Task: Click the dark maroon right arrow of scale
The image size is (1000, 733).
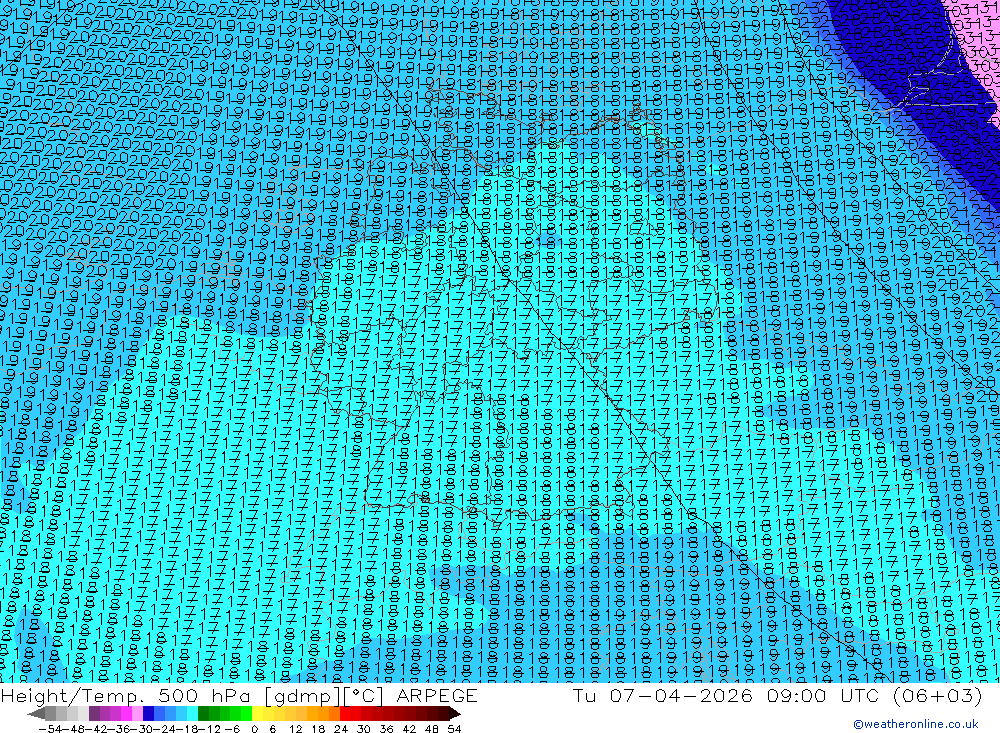Action: tap(455, 714)
